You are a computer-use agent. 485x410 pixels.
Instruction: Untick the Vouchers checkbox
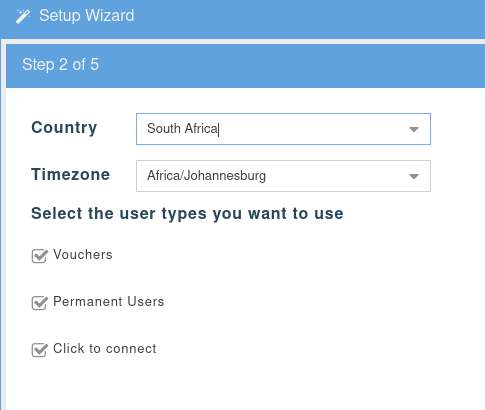pos(39,256)
